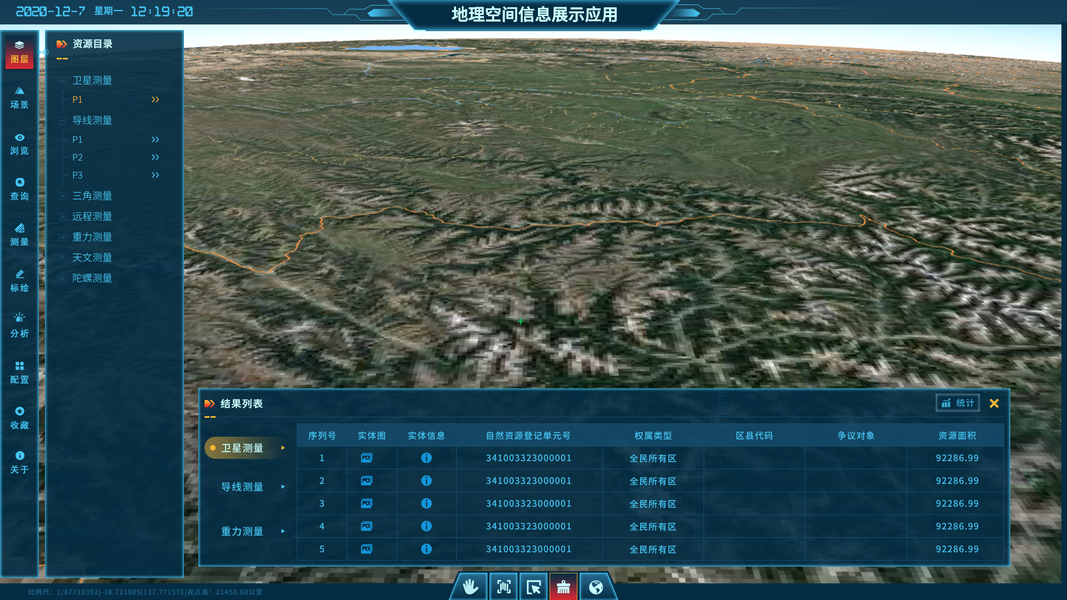The width and height of the screenshot is (1067, 600).
Task: View entity image for row 5
Action: pyautogui.click(x=366, y=549)
